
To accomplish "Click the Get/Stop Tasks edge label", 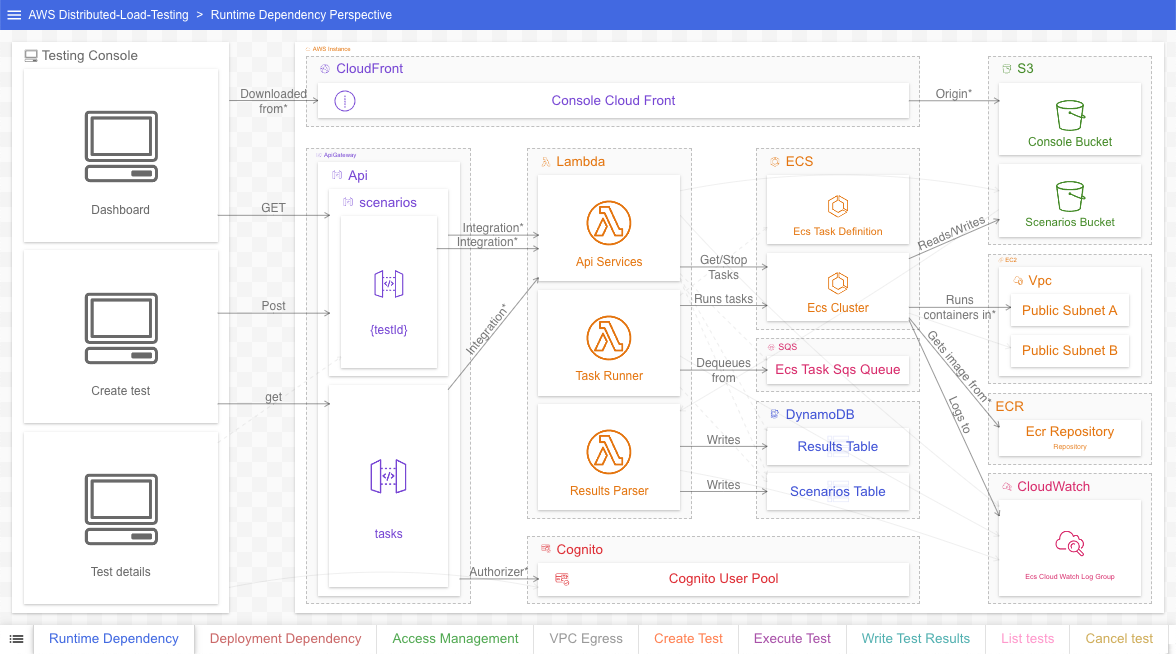I will [x=724, y=268].
